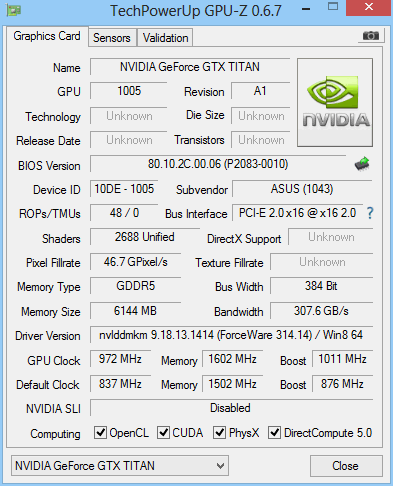Click the GPU Clock value 972 MHz
This screenshot has width=393, height=486.
pos(120,359)
